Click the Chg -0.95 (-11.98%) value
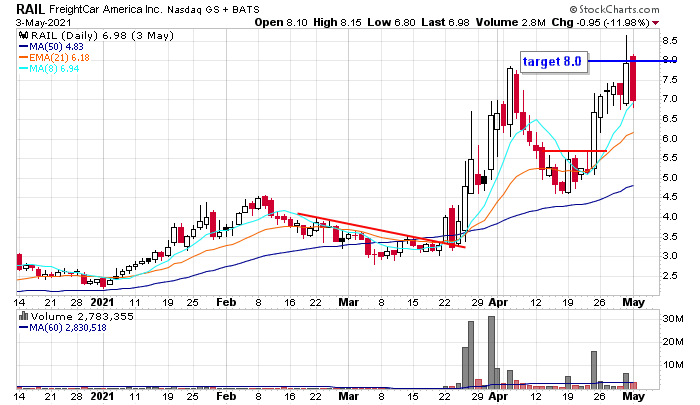700x405 pixels. pos(600,22)
